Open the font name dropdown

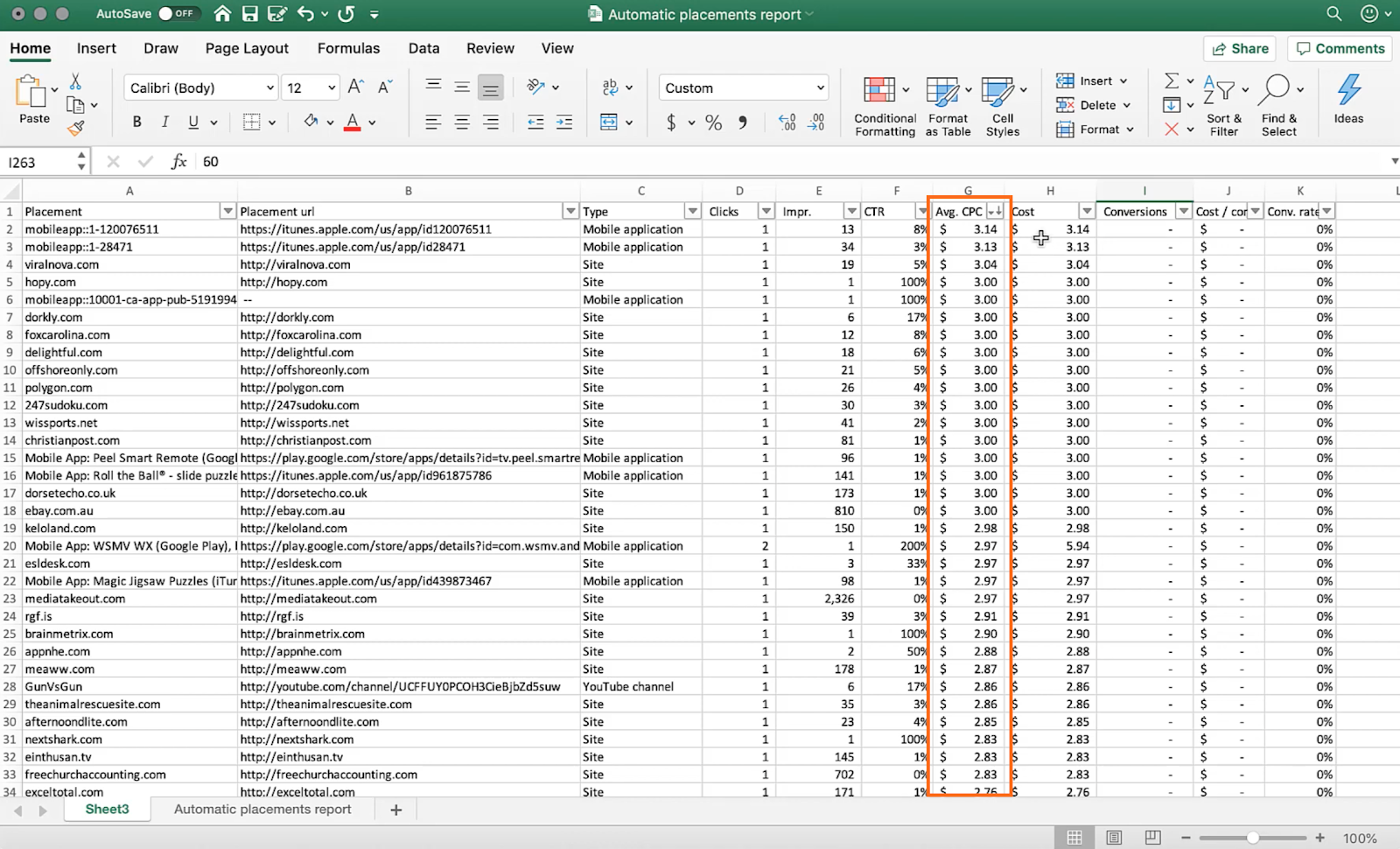(269, 88)
